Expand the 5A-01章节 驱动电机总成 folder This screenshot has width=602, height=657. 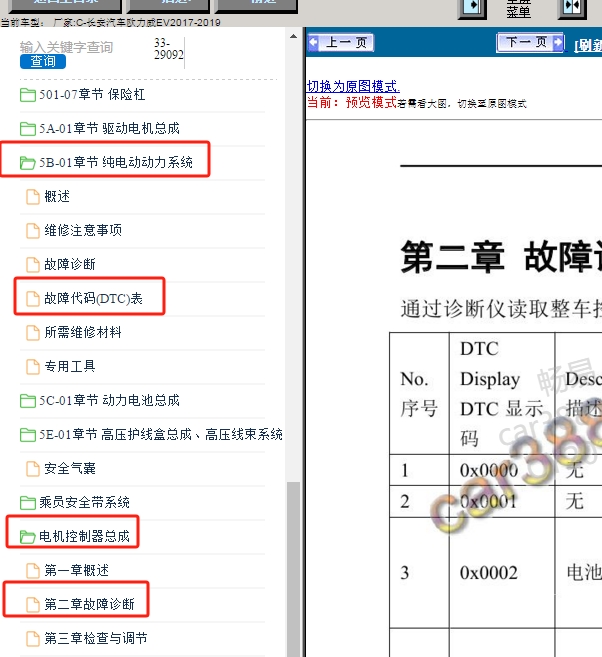point(100,129)
